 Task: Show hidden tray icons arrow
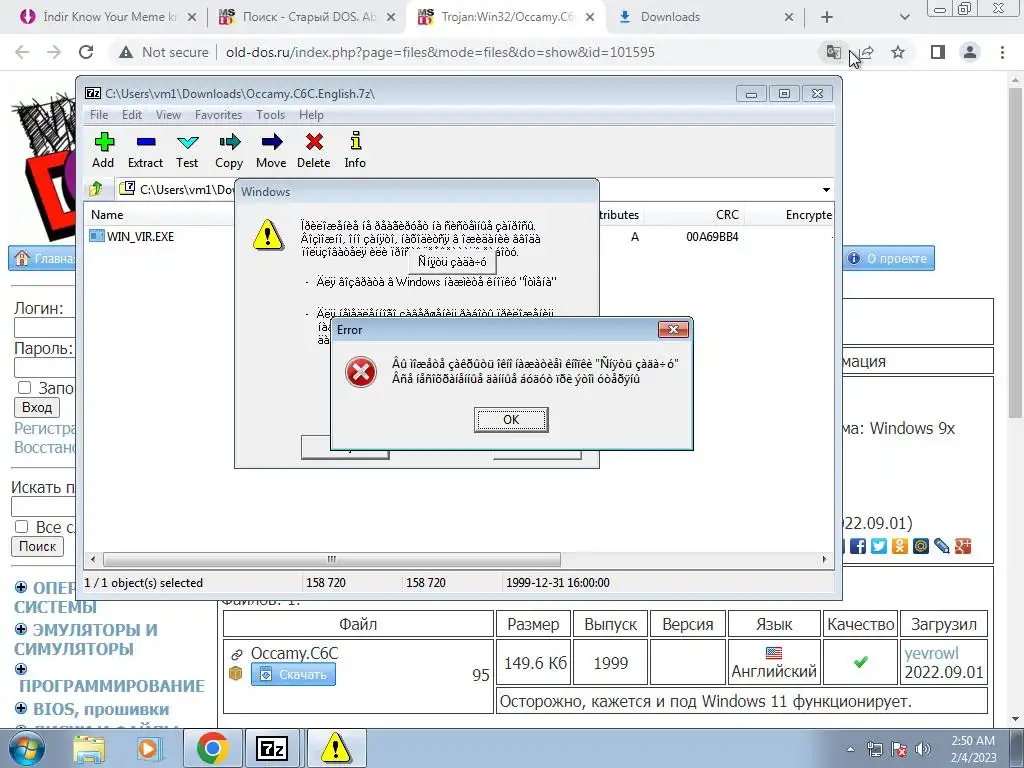850,750
